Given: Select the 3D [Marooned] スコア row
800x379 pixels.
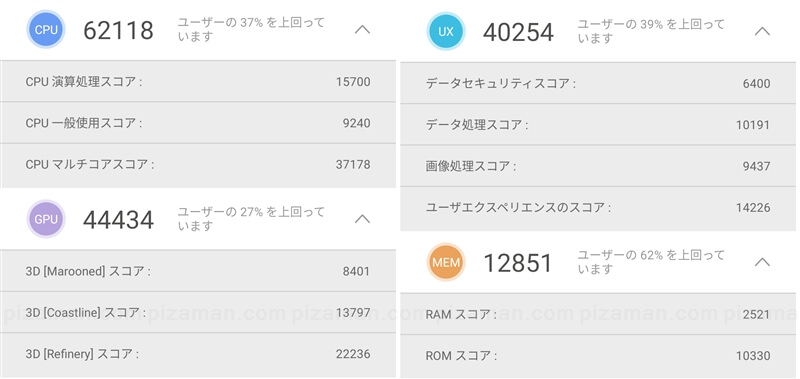Looking at the screenshot, I should click(x=198, y=271).
